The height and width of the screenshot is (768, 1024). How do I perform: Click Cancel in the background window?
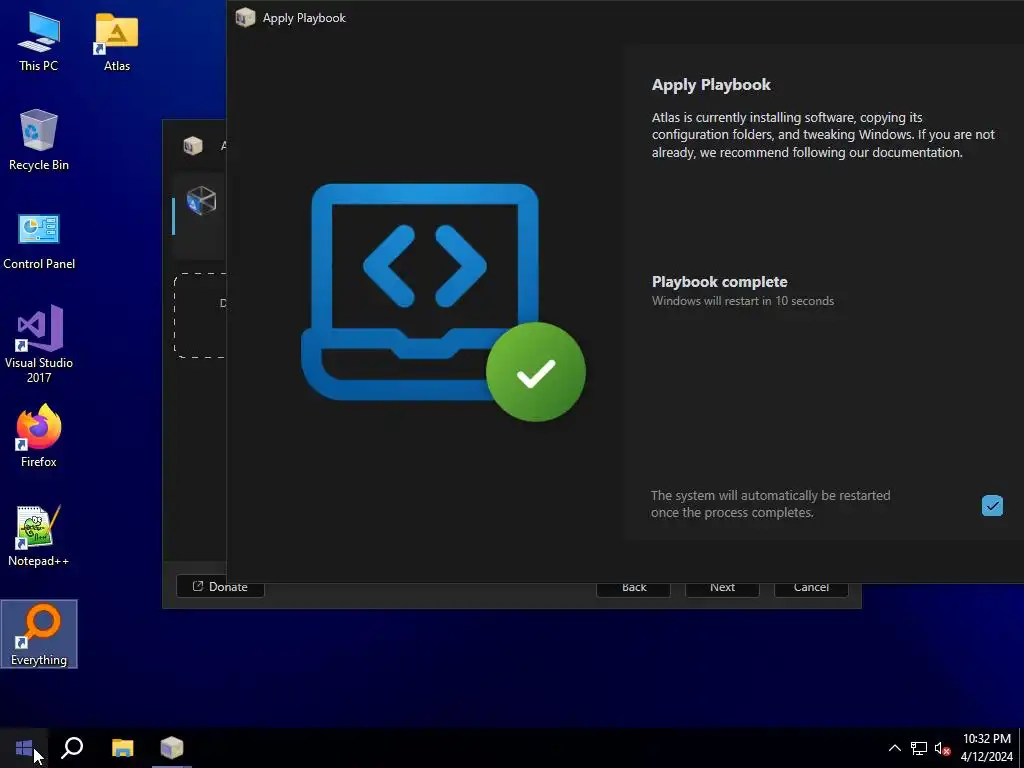point(811,589)
